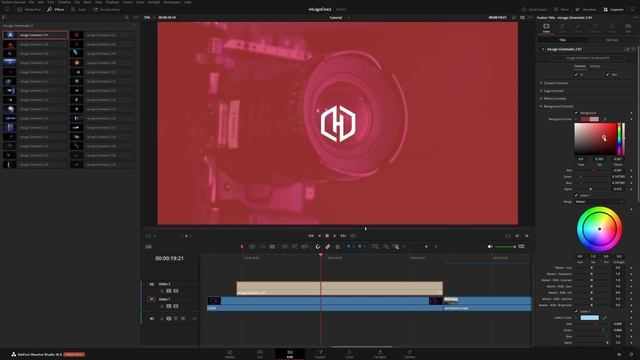Click the Timeline View Options icon

(149, 247)
